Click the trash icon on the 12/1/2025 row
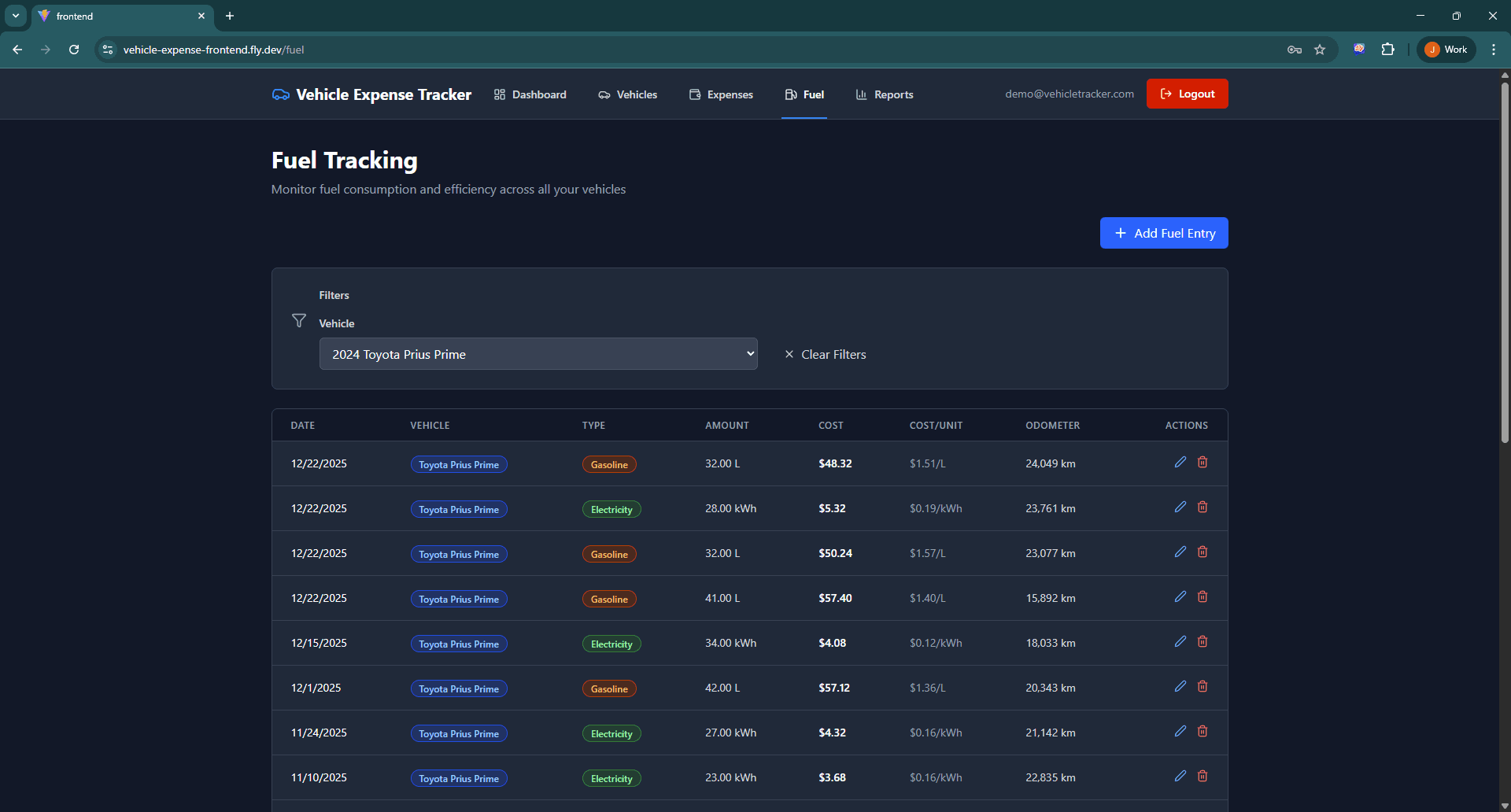 [x=1202, y=685]
